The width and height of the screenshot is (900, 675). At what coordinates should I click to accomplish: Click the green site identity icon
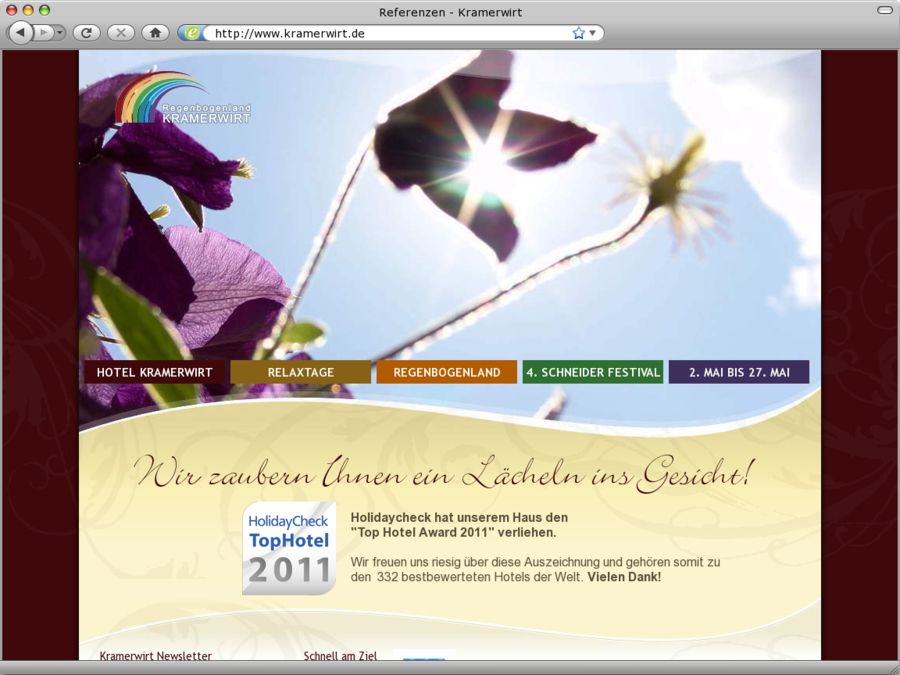tap(192, 33)
